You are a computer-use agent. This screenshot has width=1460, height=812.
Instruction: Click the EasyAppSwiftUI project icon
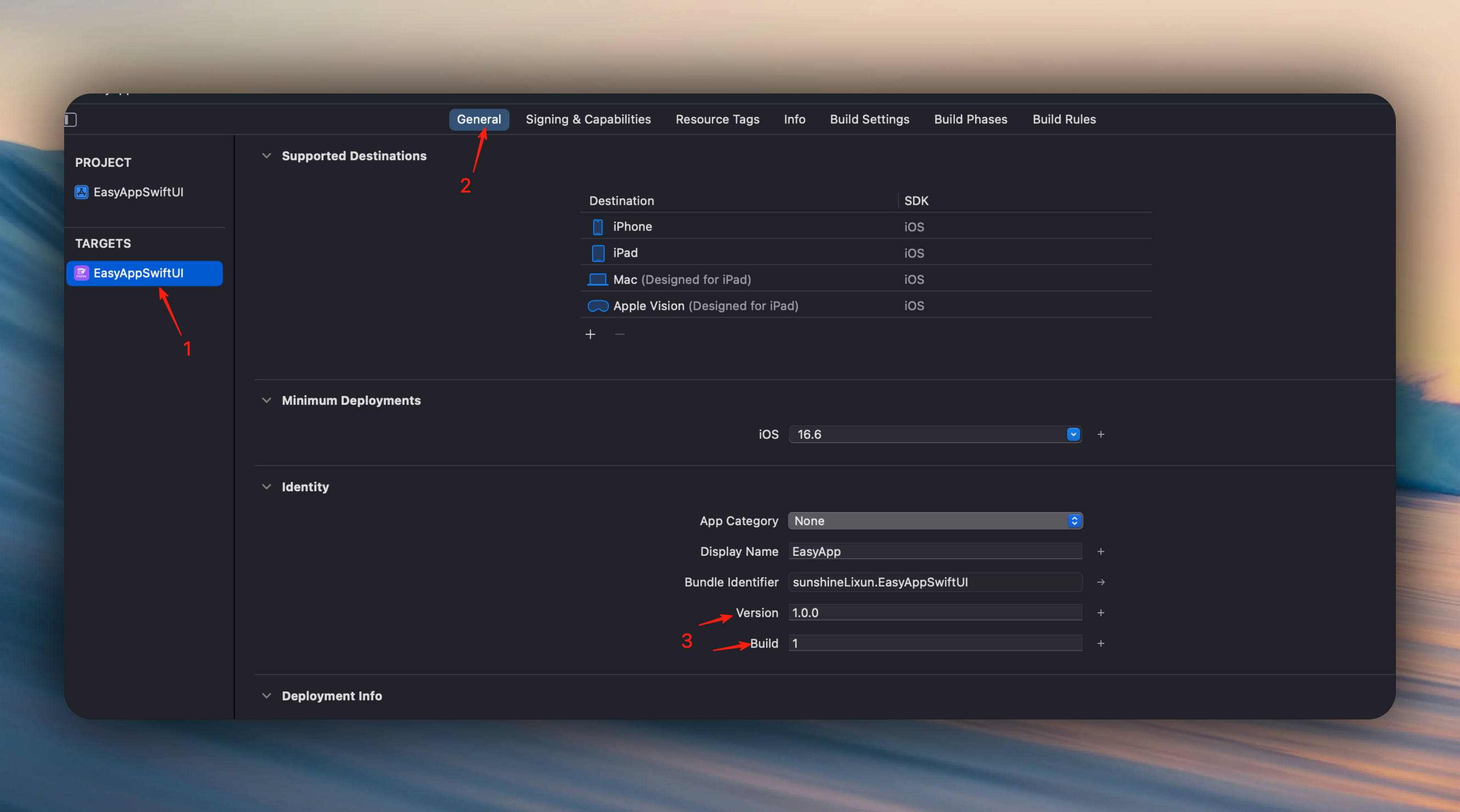click(x=82, y=192)
